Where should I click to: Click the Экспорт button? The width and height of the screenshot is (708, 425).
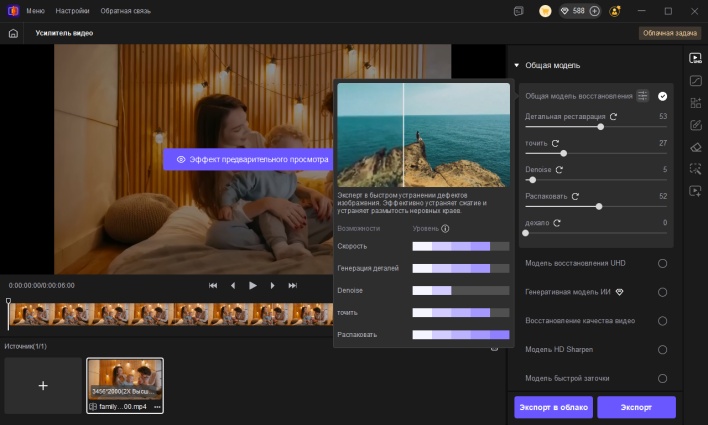pyautogui.click(x=636, y=407)
